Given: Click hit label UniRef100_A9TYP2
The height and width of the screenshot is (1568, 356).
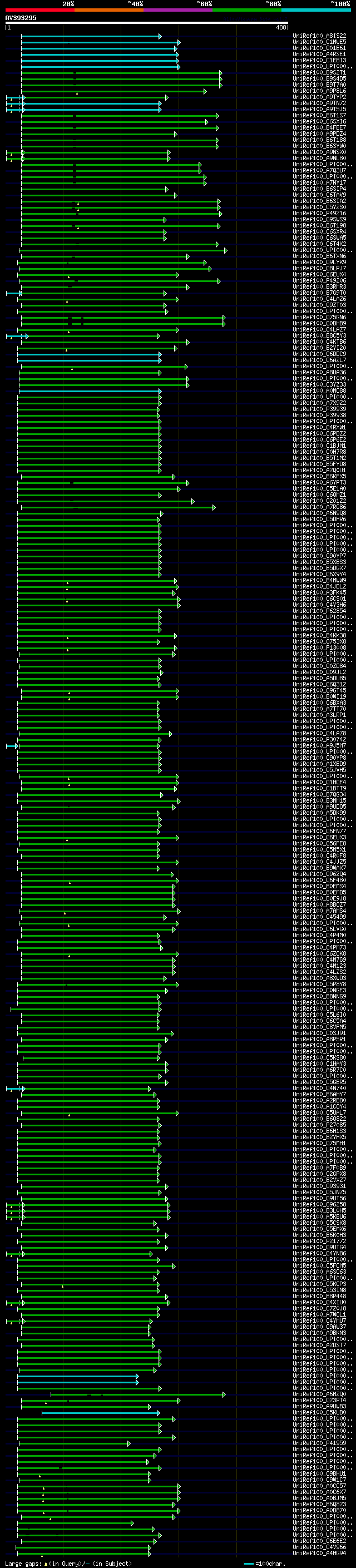Looking at the screenshot, I should click(319, 97).
